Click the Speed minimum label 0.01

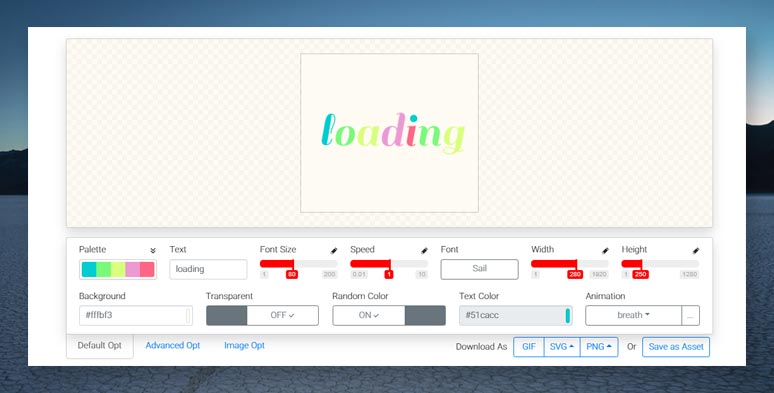point(359,275)
